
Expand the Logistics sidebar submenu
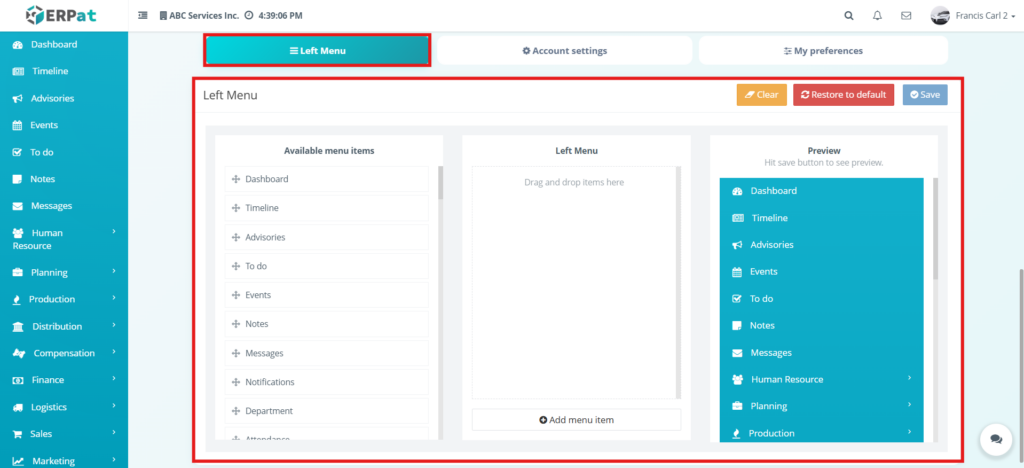click(63, 407)
